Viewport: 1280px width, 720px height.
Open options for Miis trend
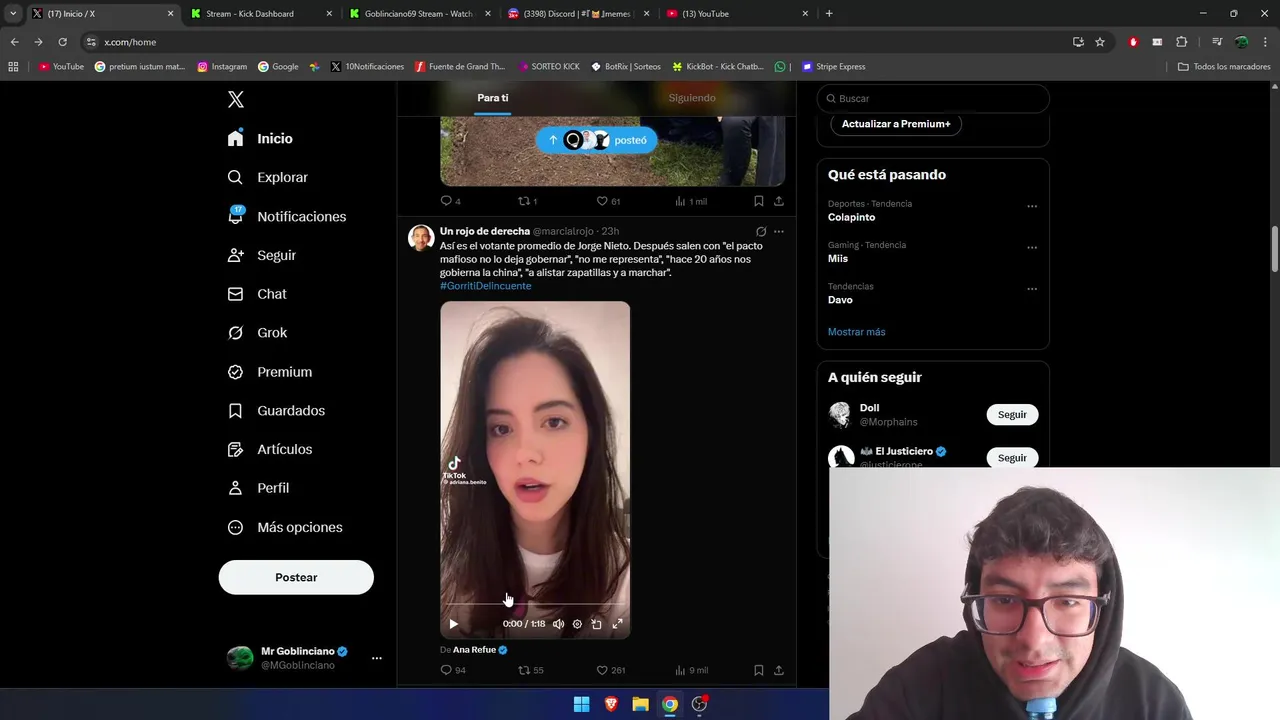click(x=1032, y=248)
